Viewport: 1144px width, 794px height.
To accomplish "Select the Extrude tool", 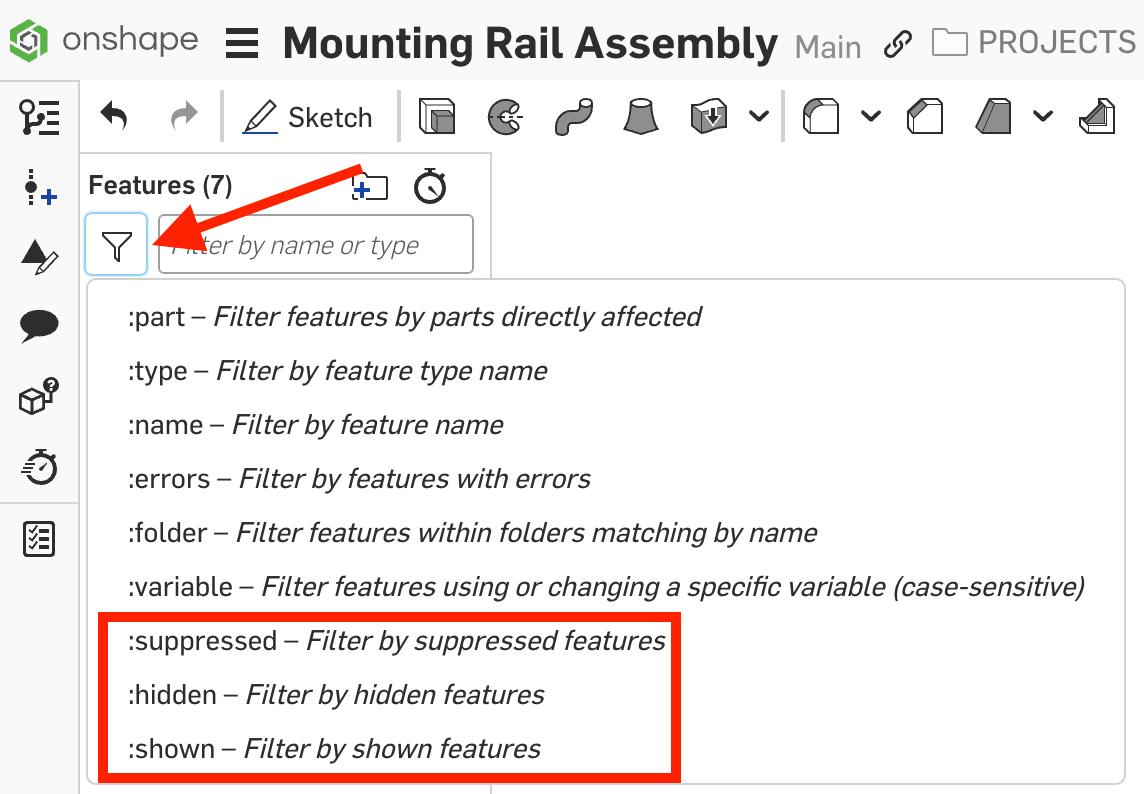I will [436, 118].
